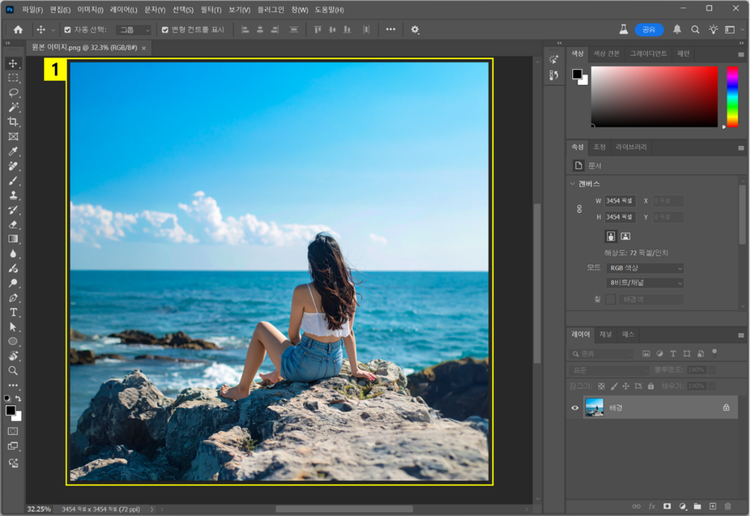Select the Type tool in toolbar

coord(13,312)
